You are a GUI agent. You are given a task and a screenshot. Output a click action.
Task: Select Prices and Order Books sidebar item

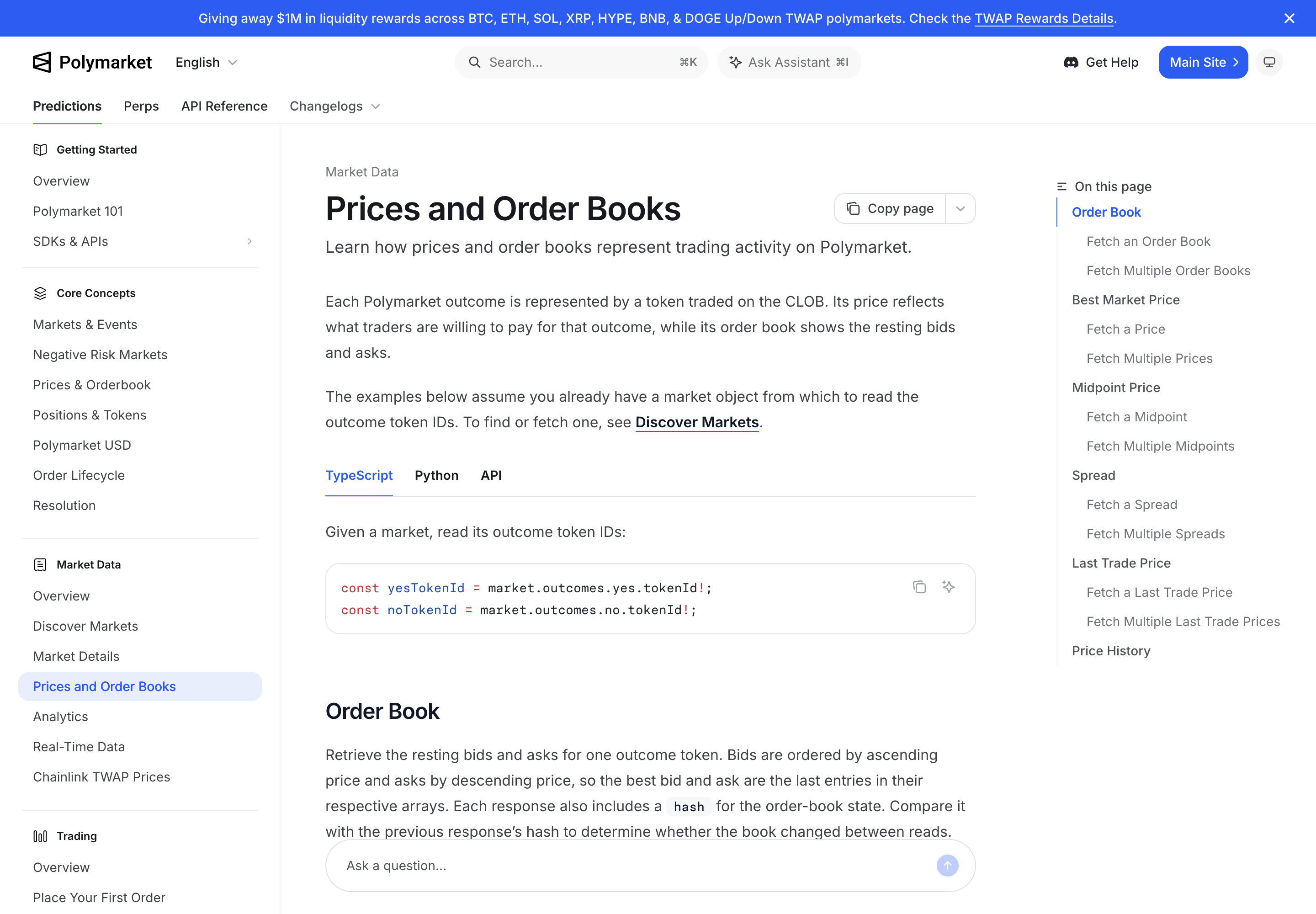pyautogui.click(x=140, y=686)
